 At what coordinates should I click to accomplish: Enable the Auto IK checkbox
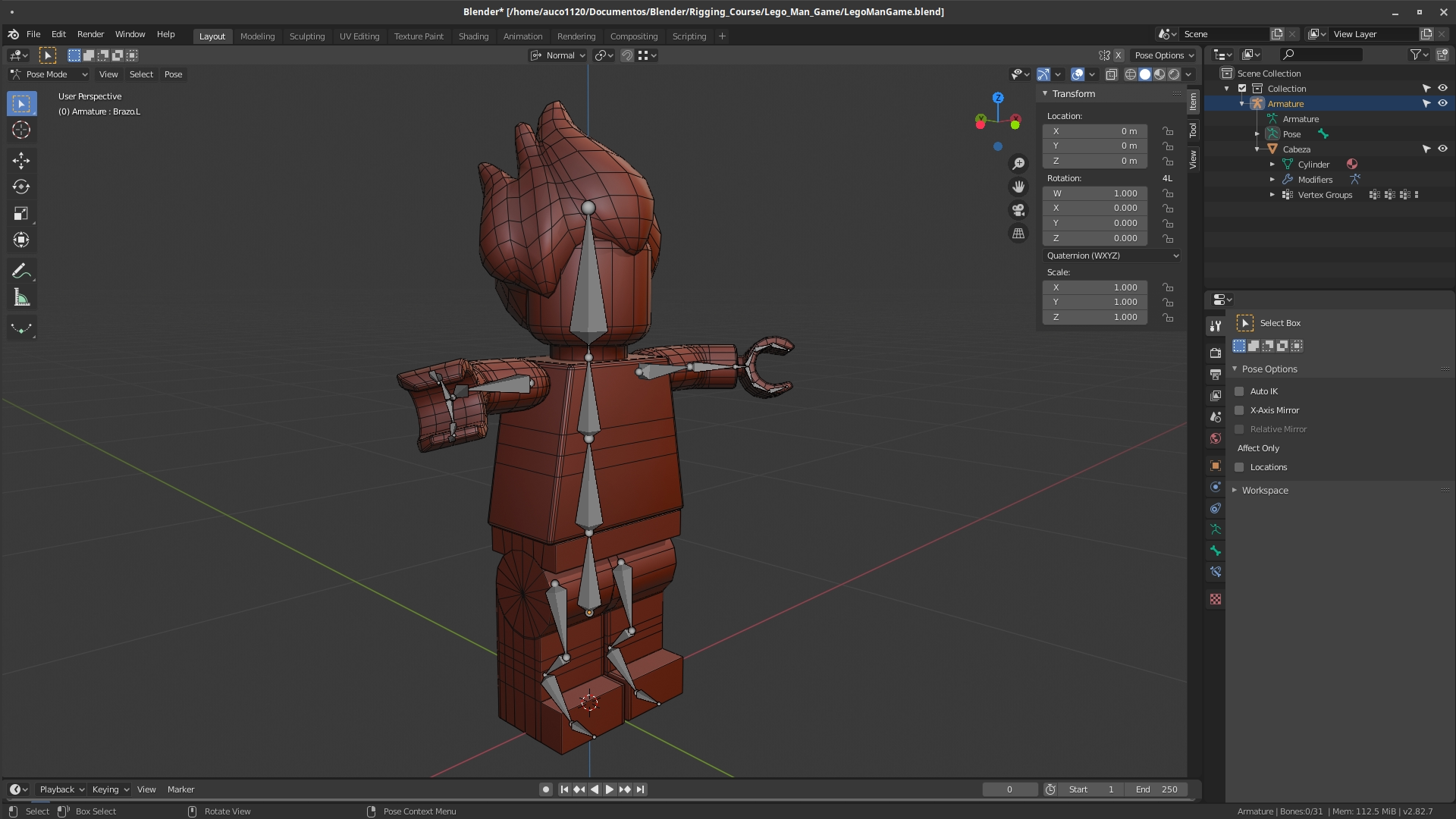pyautogui.click(x=1239, y=391)
